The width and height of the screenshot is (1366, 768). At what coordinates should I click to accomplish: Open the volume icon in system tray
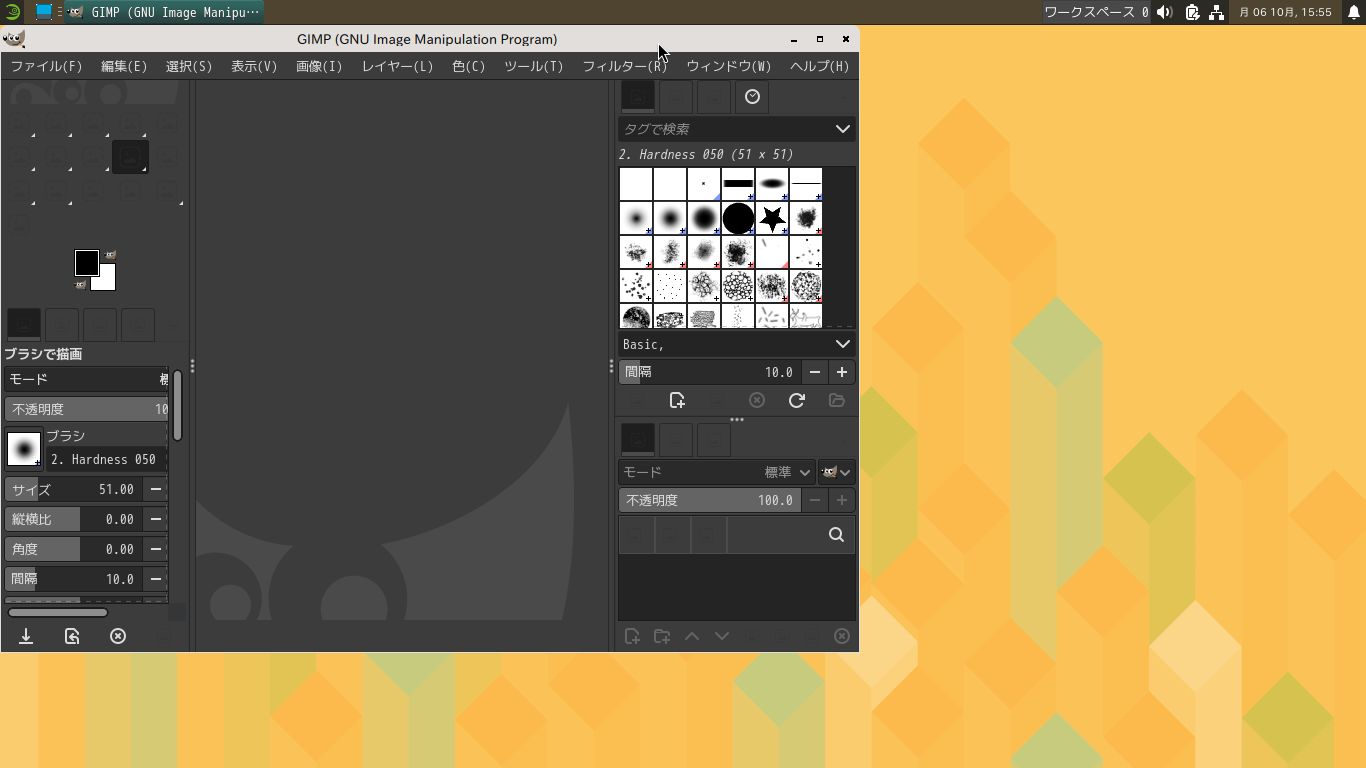[1164, 12]
